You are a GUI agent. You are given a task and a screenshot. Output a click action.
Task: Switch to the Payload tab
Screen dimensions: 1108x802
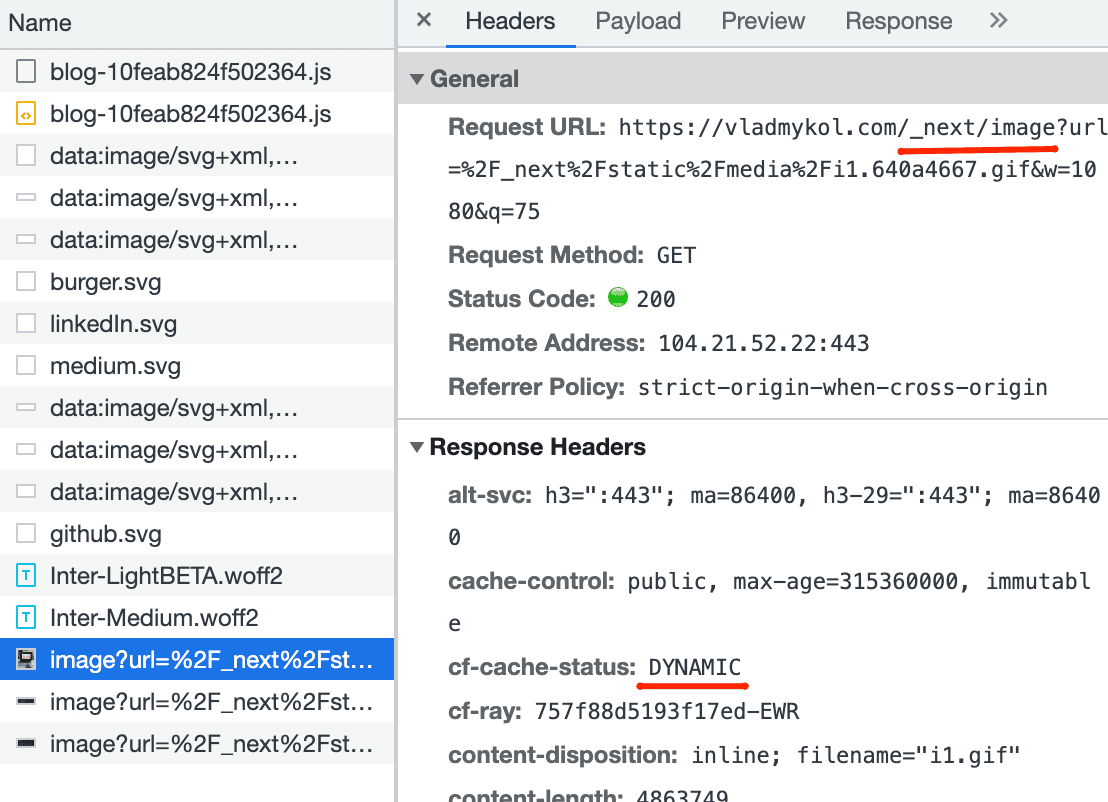click(x=638, y=21)
